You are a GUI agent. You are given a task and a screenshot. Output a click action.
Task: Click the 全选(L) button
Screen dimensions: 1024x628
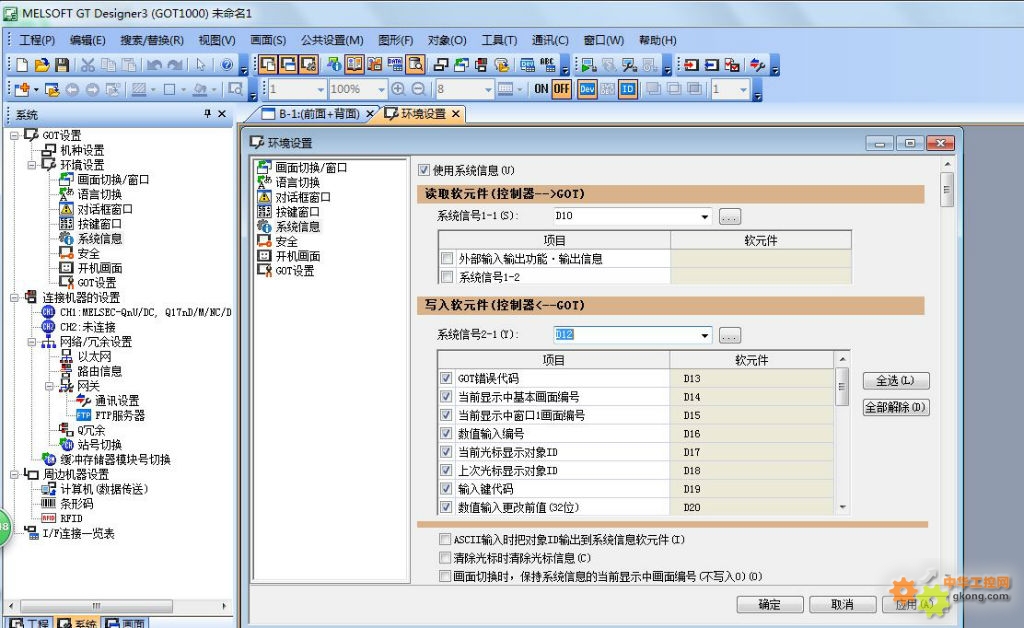pyautogui.click(x=895, y=381)
